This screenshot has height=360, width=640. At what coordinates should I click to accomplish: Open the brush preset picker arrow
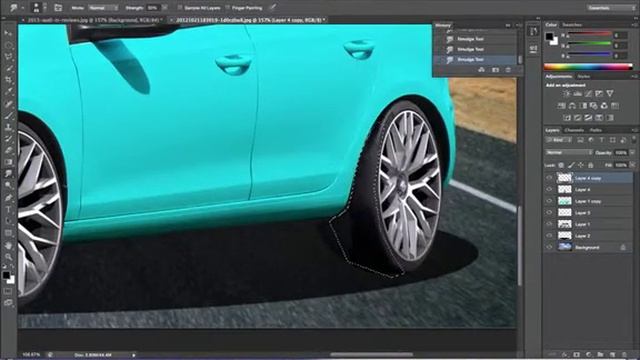(45, 7)
